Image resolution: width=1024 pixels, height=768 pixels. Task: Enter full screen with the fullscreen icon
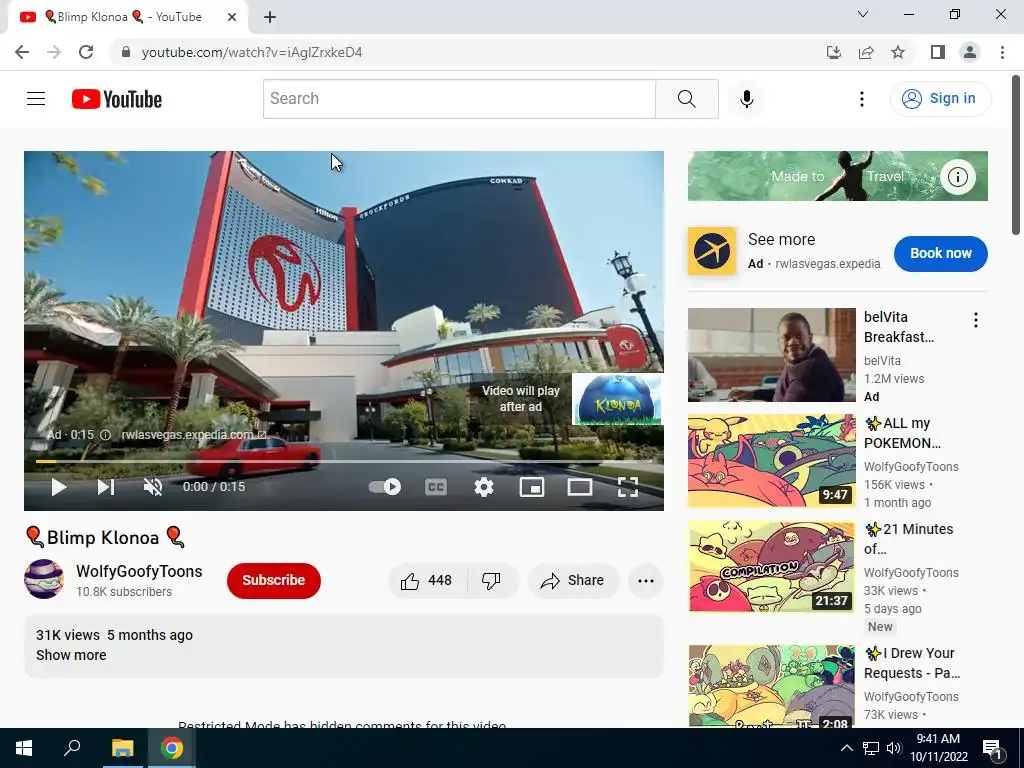pos(628,487)
